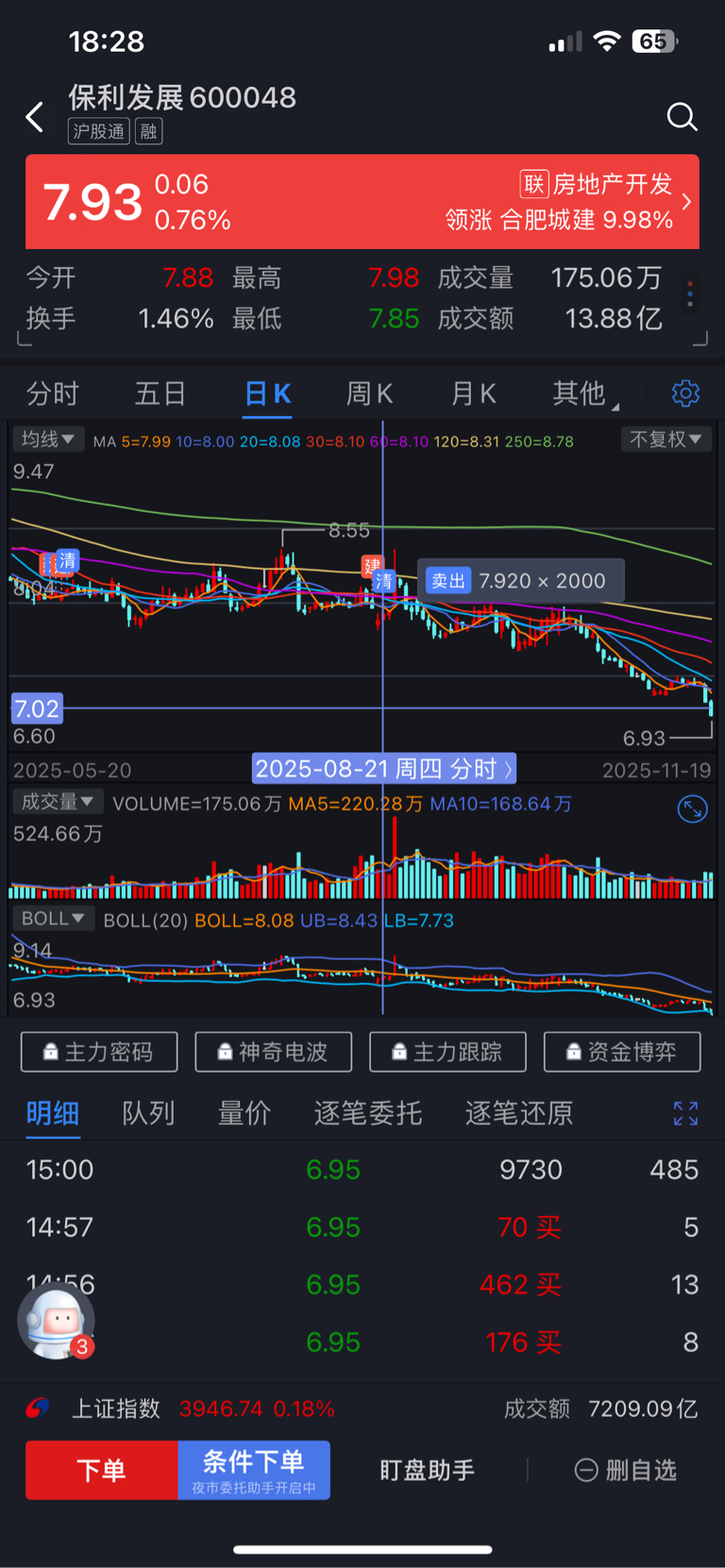Open 盯盘助手 watch assistant
Screen dimensions: 725x1568
point(428,1470)
